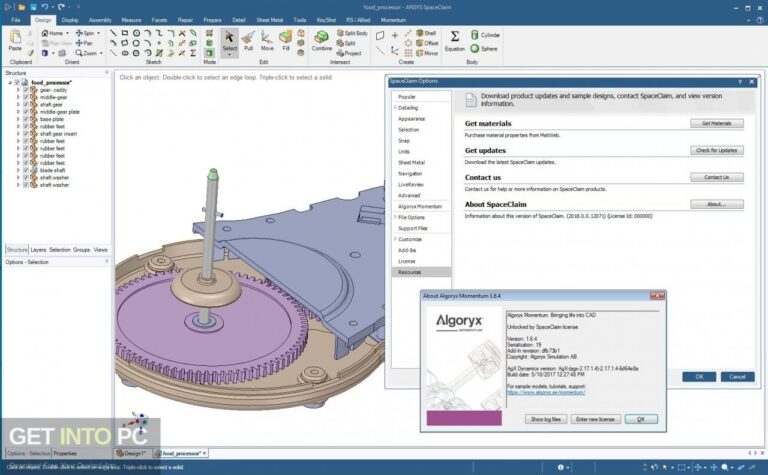Image resolution: width=768 pixels, height=475 pixels.
Task: Toggle the shaft gear insert checkbox
Action: coord(26,134)
